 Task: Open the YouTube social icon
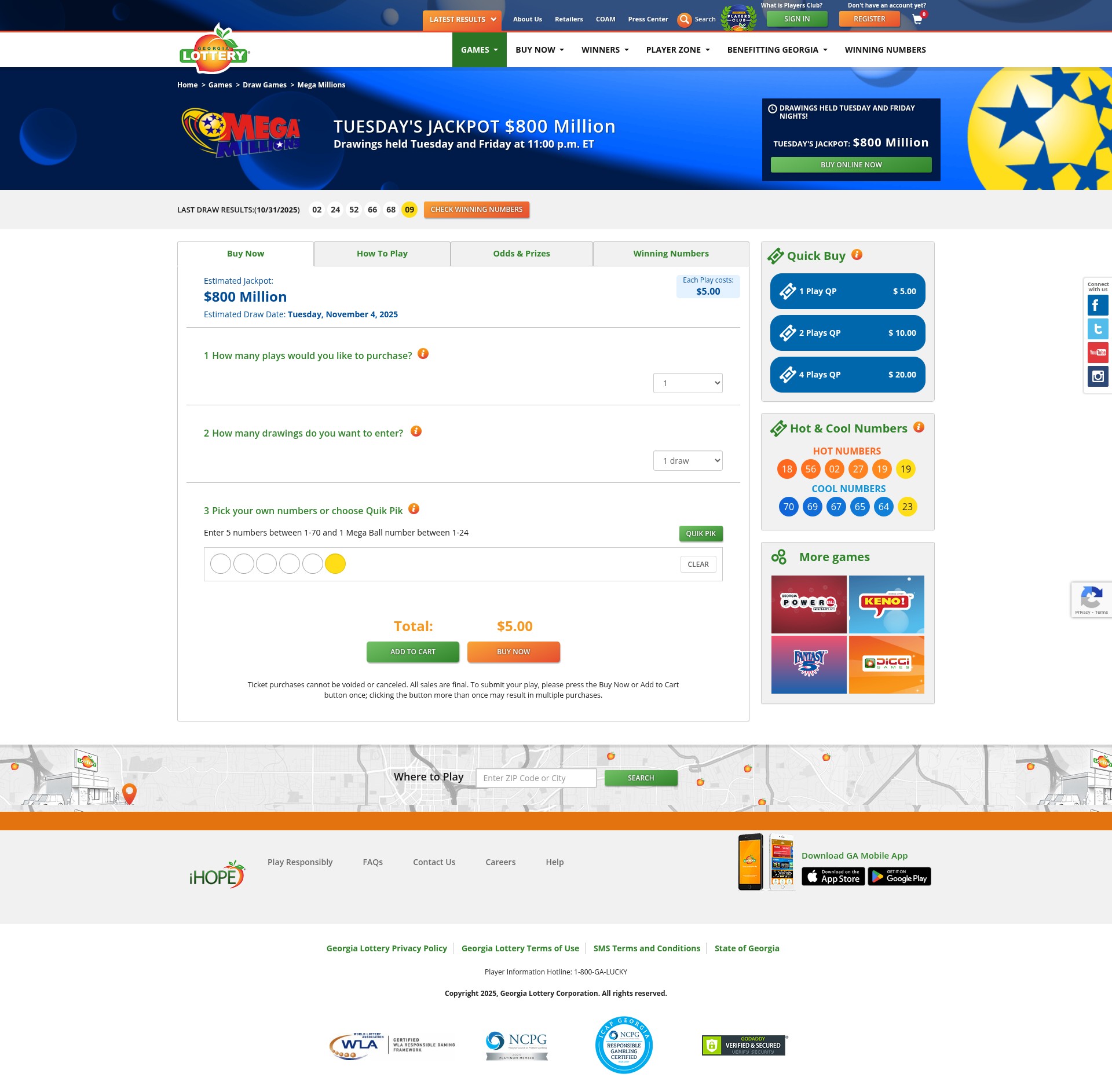pyautogui.click(x=1098, y=353)
